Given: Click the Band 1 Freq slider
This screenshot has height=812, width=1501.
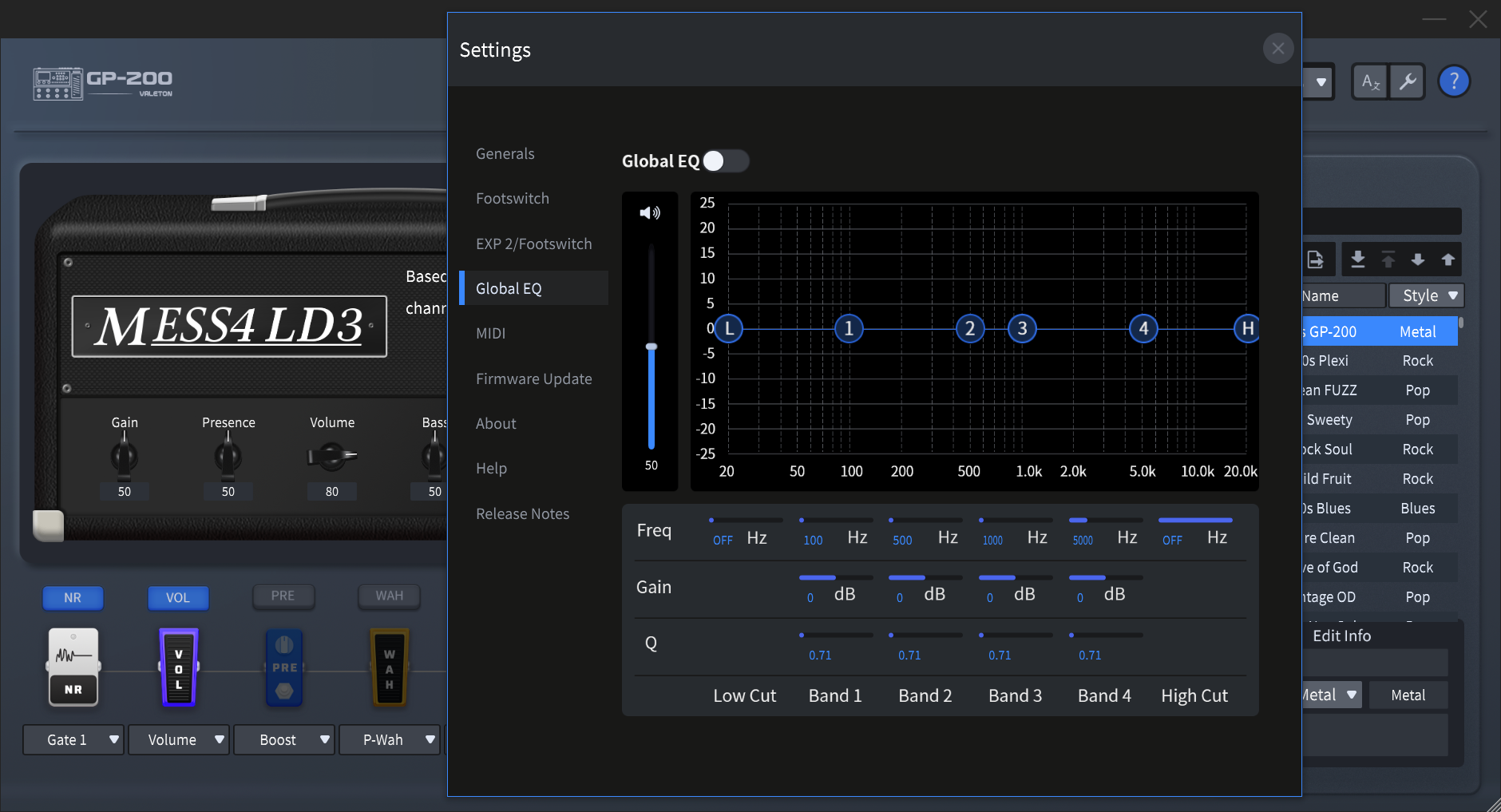Looking at the screenshot, I should [x=835, y=521].
